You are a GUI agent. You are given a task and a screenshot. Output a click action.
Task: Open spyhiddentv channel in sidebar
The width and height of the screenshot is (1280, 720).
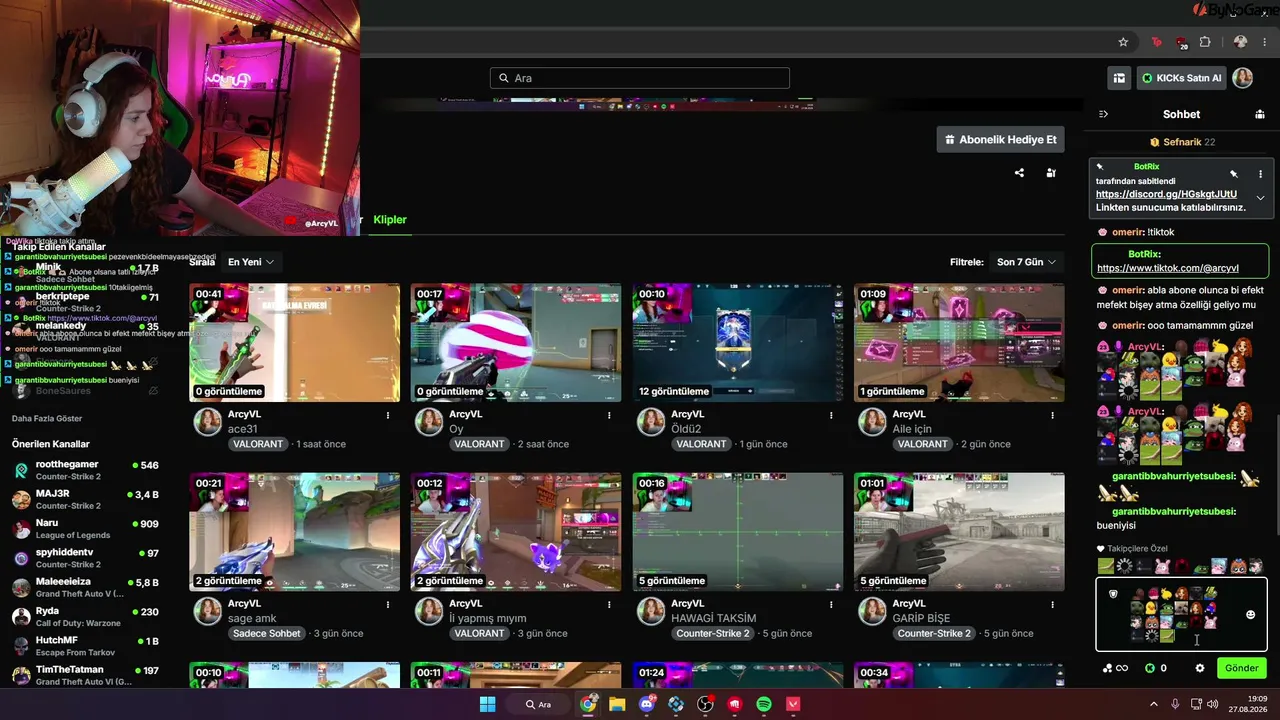click(x=85, y=558)
